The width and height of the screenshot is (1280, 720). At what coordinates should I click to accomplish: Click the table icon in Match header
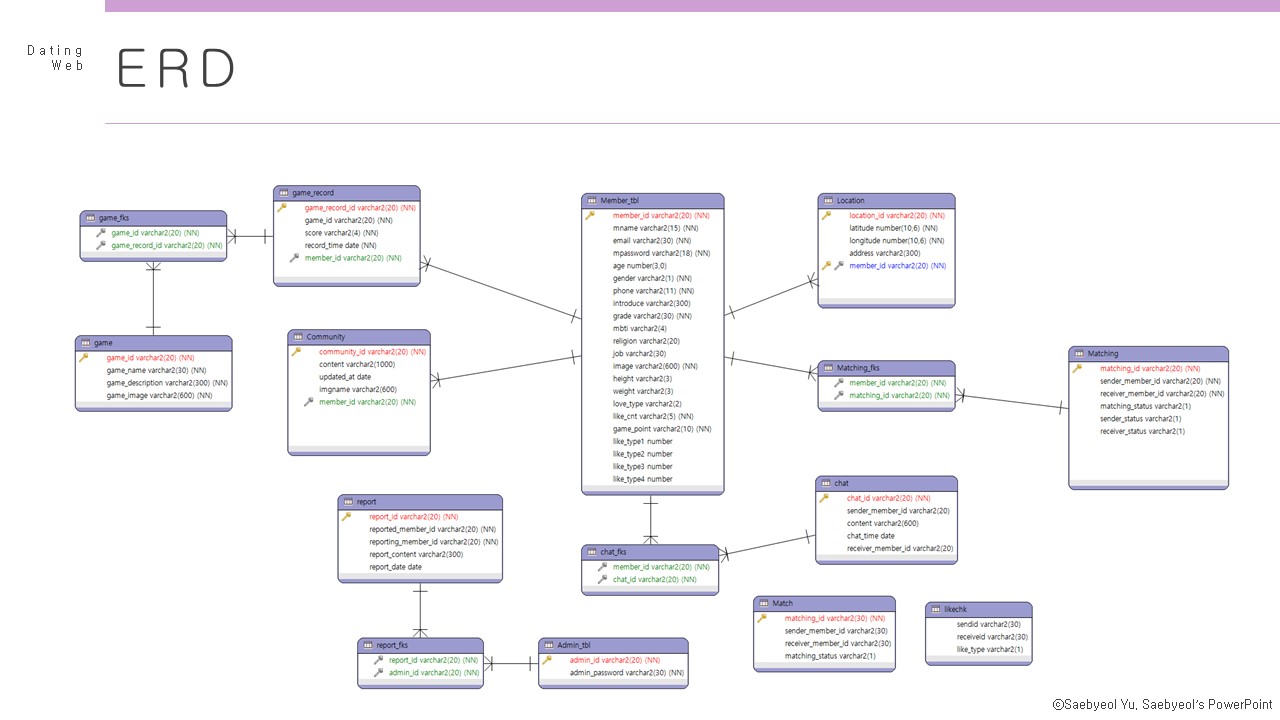coord(764,604)
